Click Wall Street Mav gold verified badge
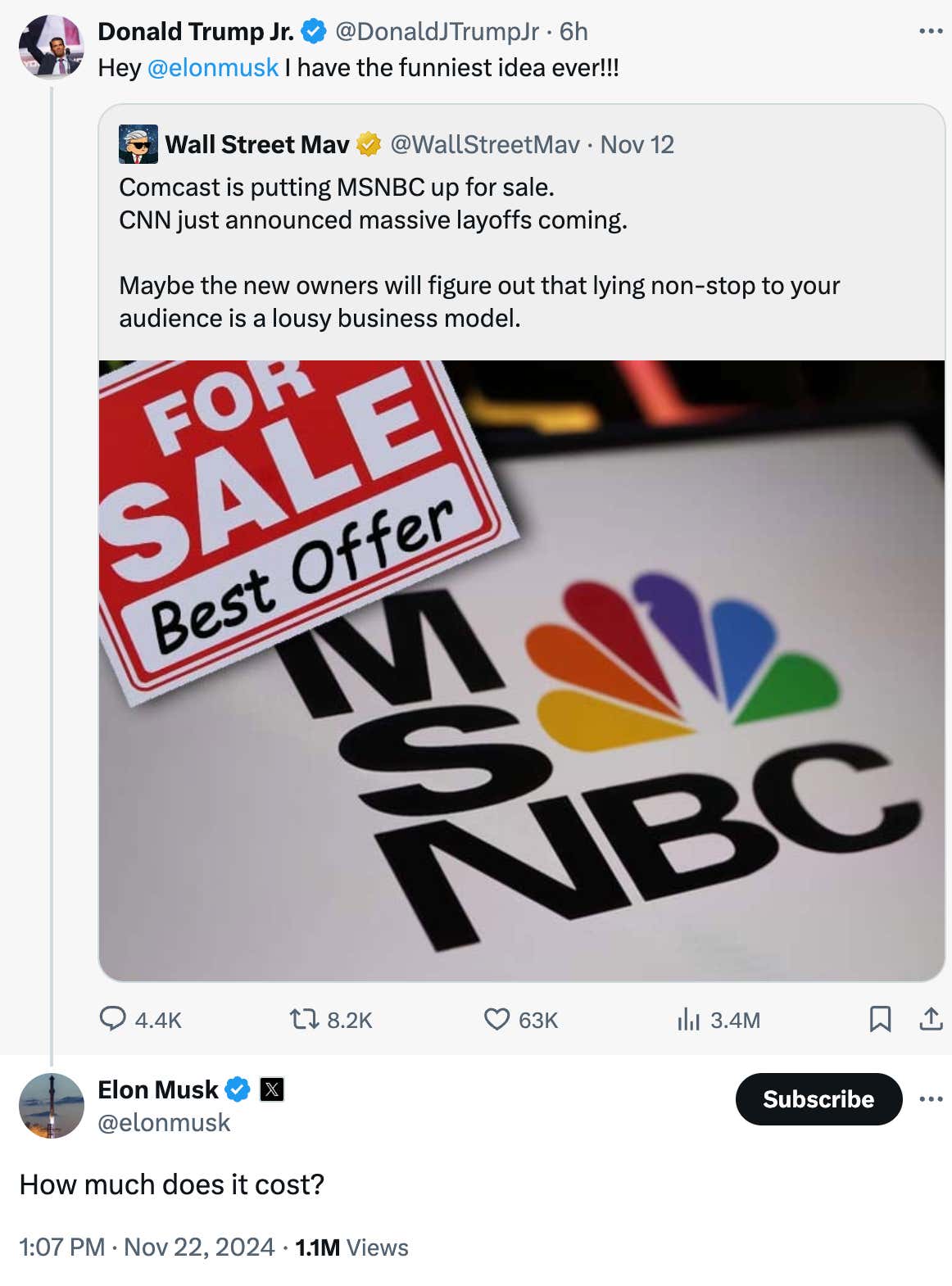This screenshot has height=1286, width=952. (369, 144)
